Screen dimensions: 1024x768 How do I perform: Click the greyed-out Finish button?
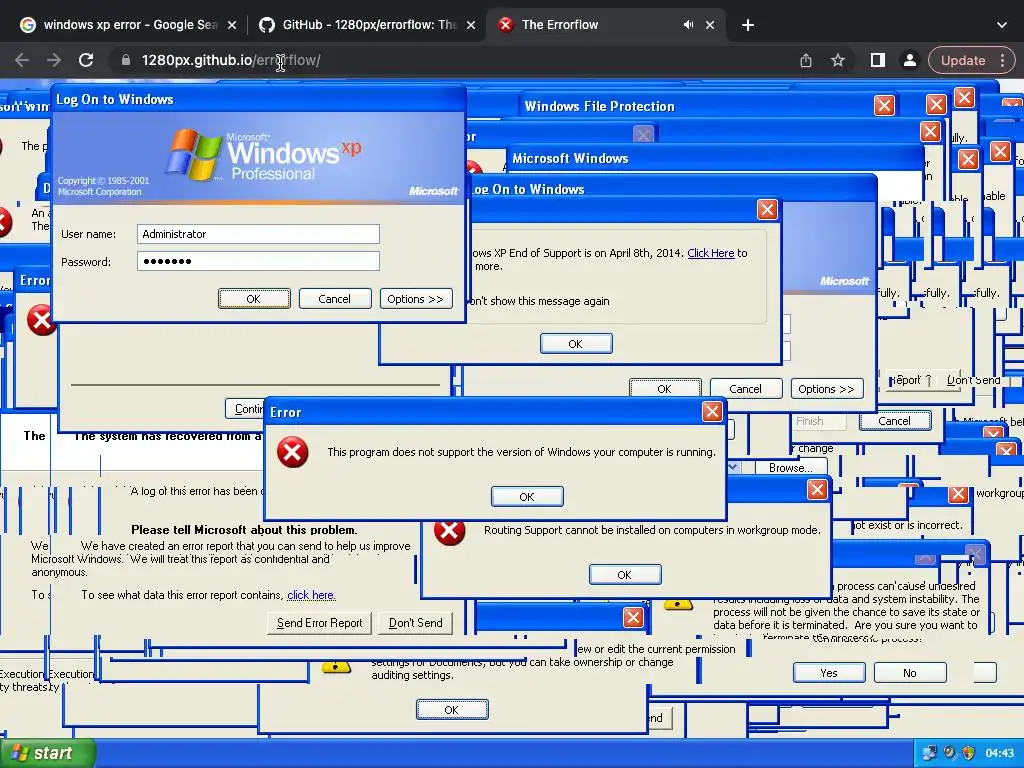[x=819, y=421]
